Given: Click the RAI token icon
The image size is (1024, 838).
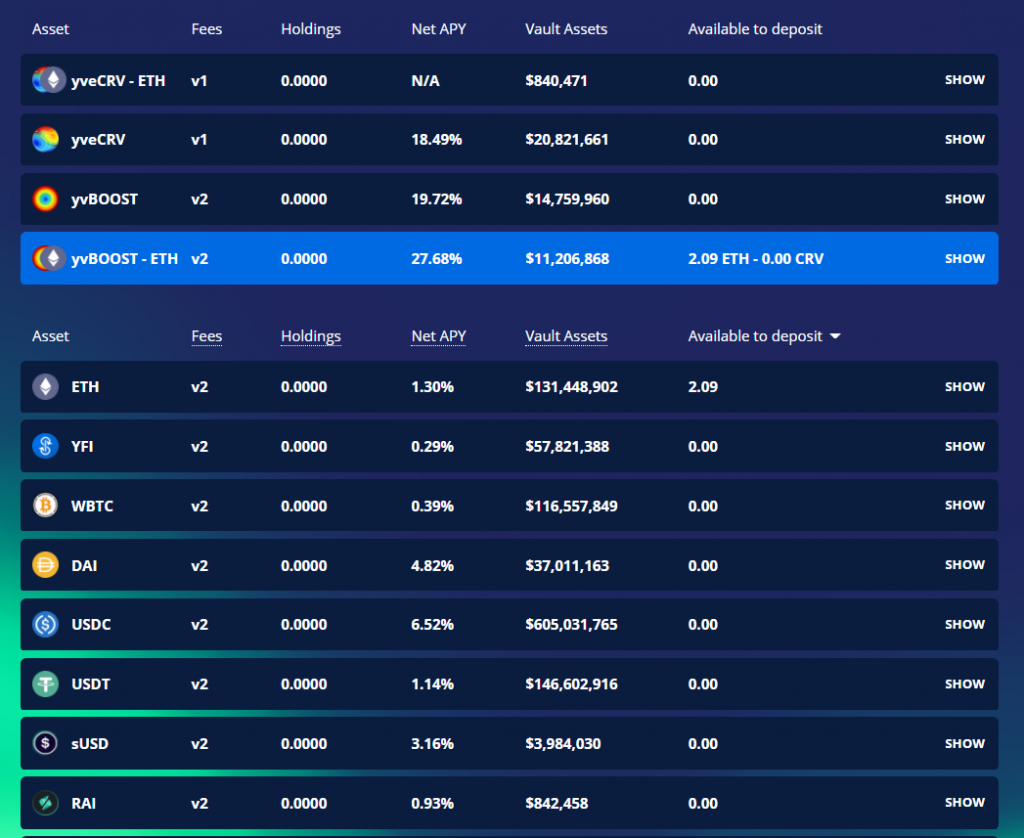Looking at the screenshot, I should (x=45, y=803).
